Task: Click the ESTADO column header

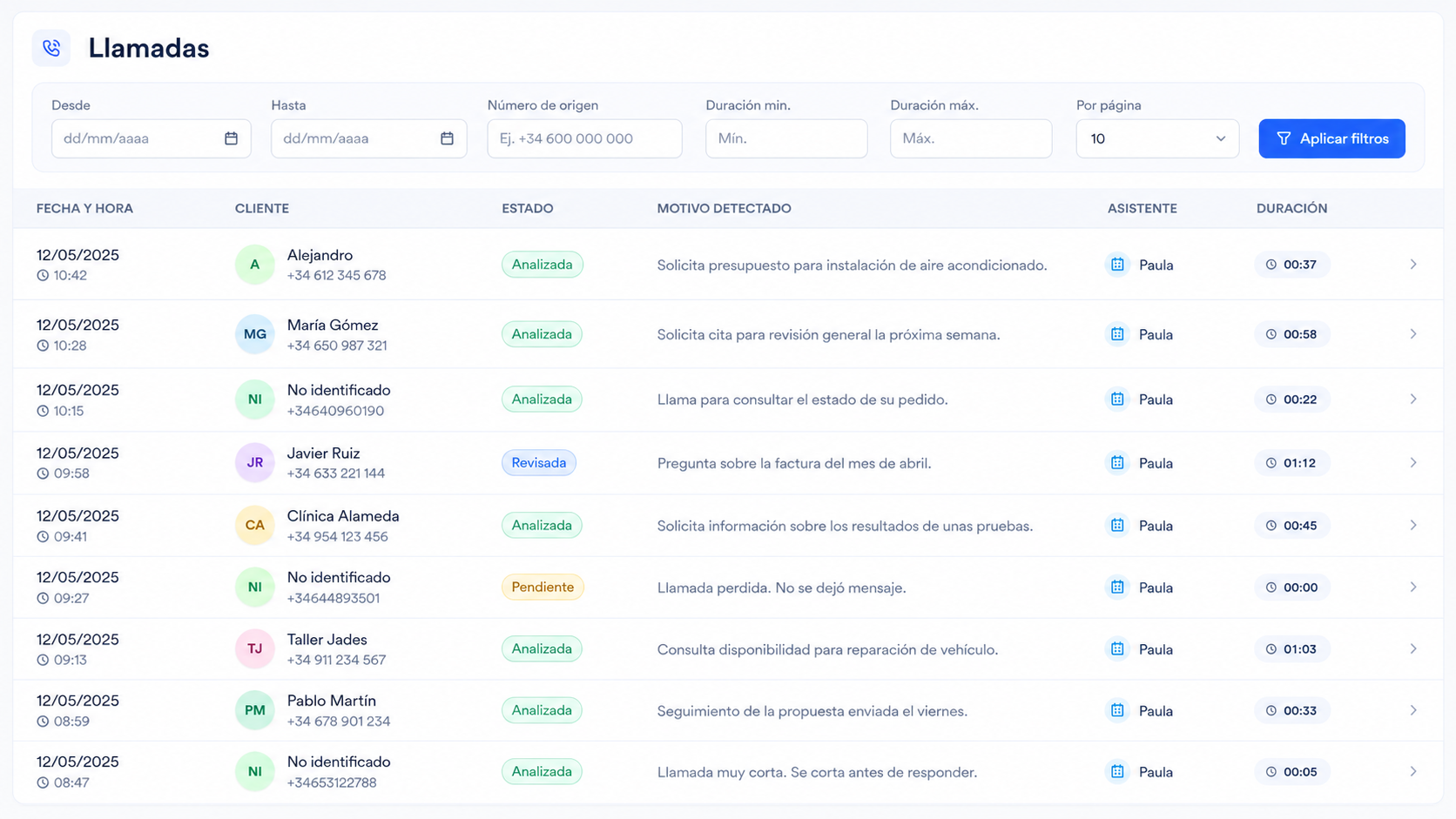Action: 528,209
